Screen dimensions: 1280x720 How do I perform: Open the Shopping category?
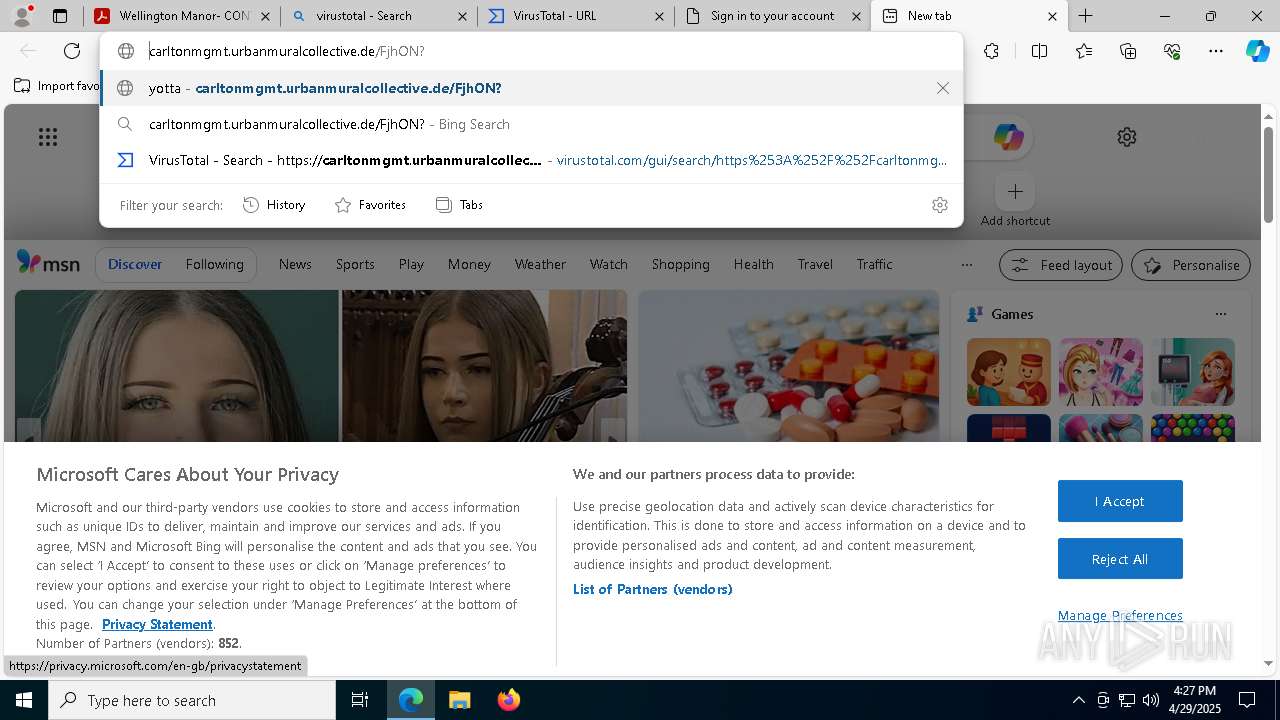pyautogui.click(x=680, y=264)
